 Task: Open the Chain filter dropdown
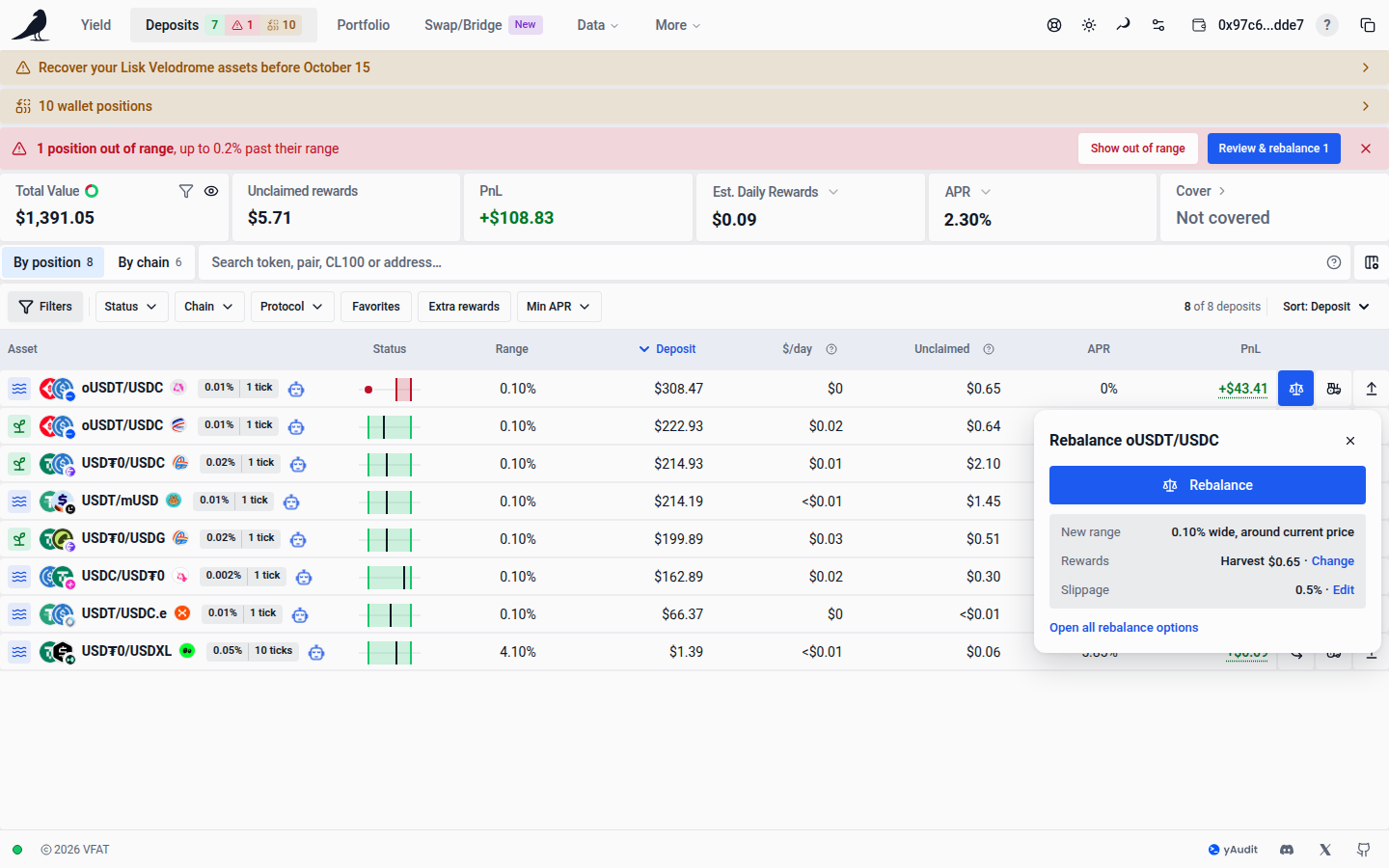point(208,307)
